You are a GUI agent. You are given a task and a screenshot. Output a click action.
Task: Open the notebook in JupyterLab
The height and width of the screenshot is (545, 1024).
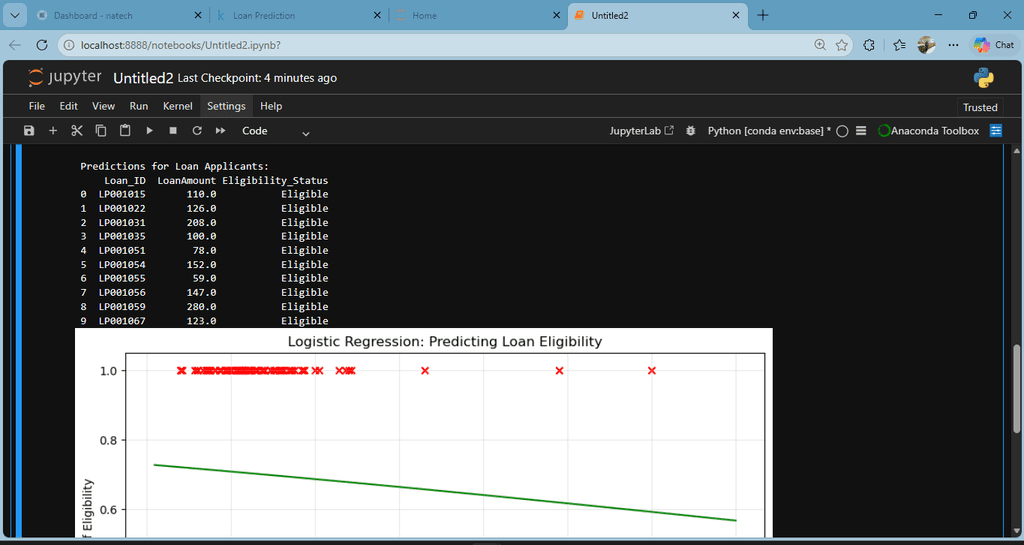[641, 131]
